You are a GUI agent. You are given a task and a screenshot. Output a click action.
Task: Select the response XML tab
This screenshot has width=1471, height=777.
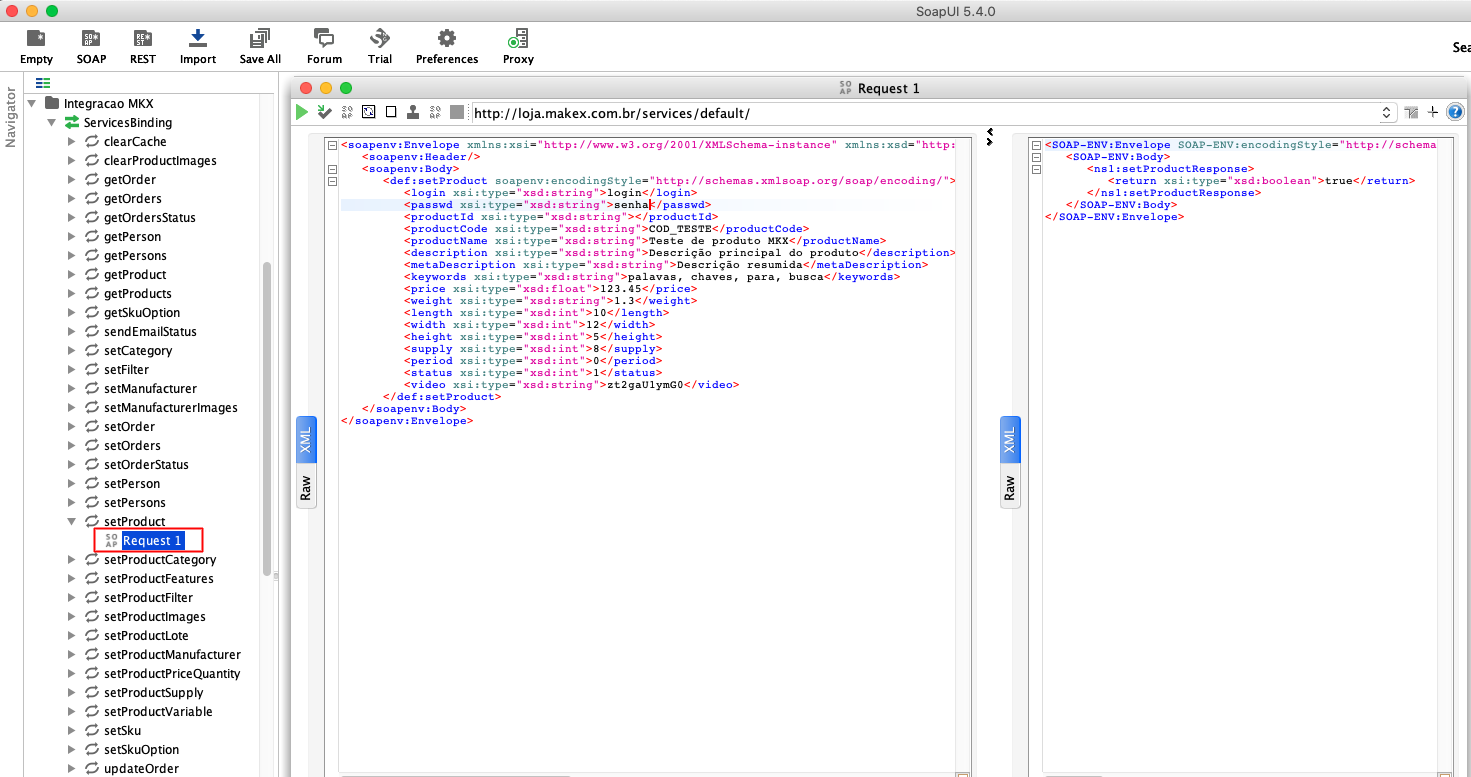[x=1010, y=441]
